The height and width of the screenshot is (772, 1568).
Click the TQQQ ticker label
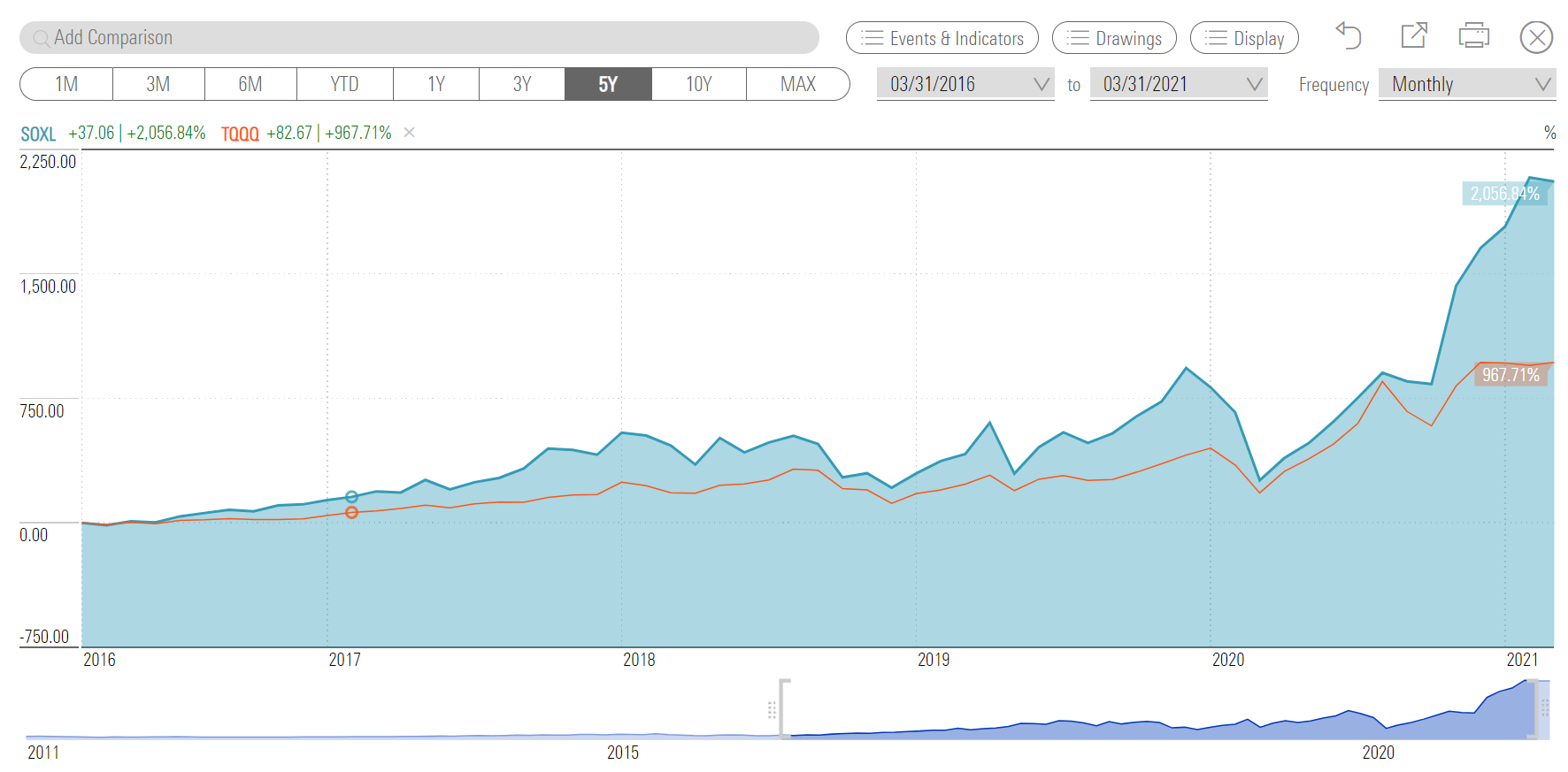[x=240, y=134]
